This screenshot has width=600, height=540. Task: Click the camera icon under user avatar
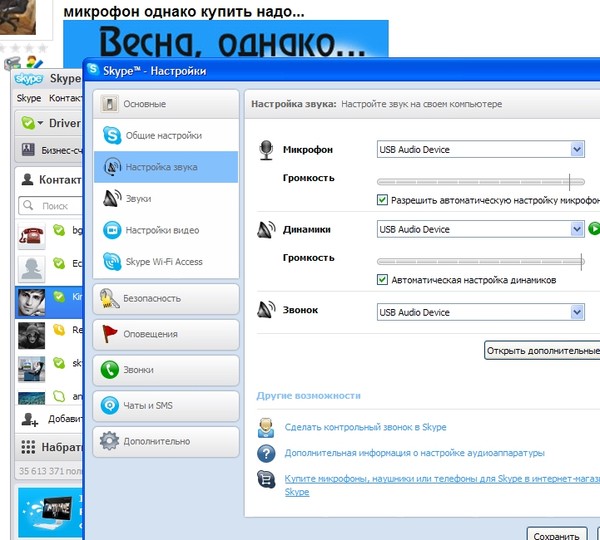coord(12,63)
